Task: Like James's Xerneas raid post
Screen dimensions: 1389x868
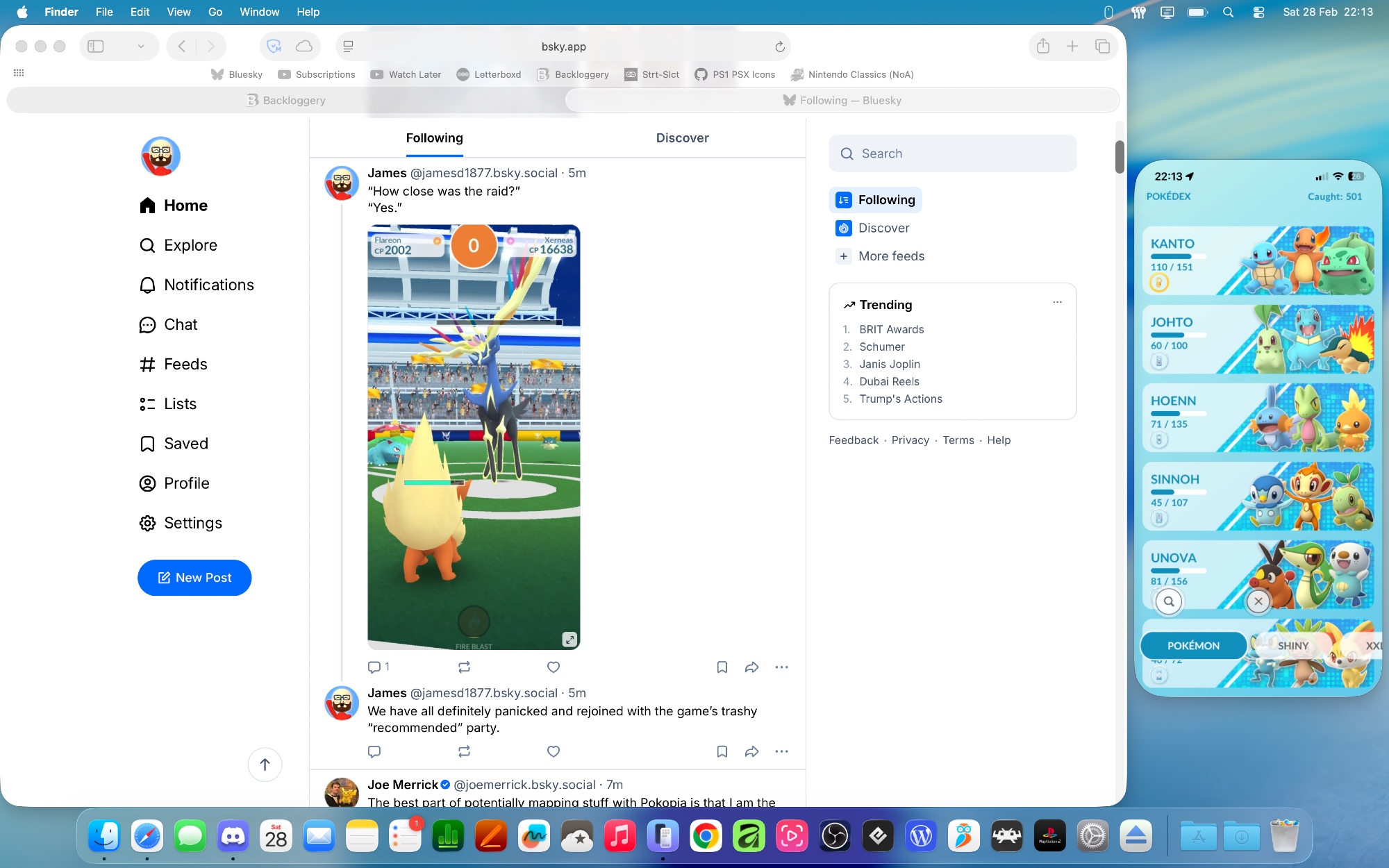Action: 553,667
